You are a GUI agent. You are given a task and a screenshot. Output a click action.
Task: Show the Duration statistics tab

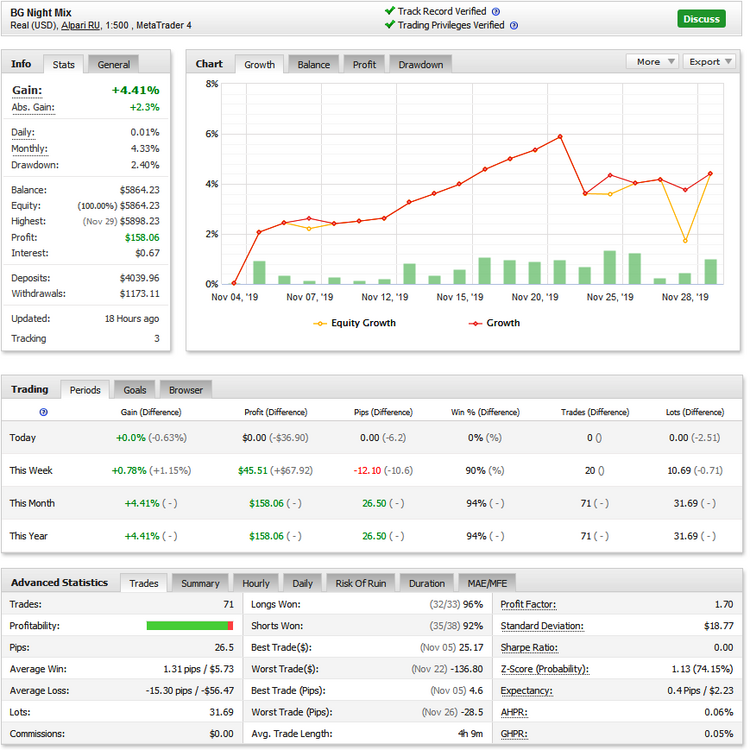427,584
